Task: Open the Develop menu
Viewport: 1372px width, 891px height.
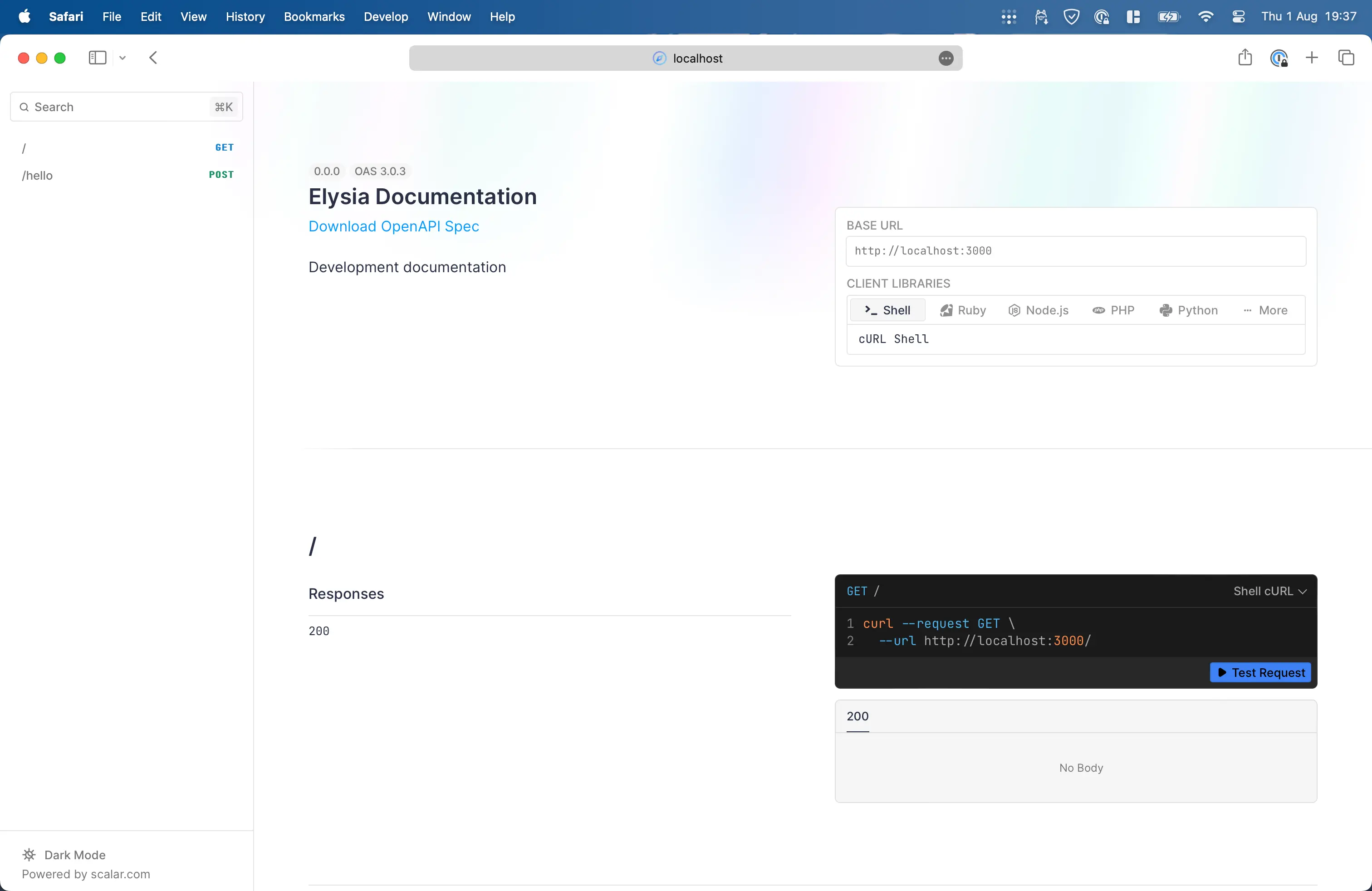Action: (386, 17)
